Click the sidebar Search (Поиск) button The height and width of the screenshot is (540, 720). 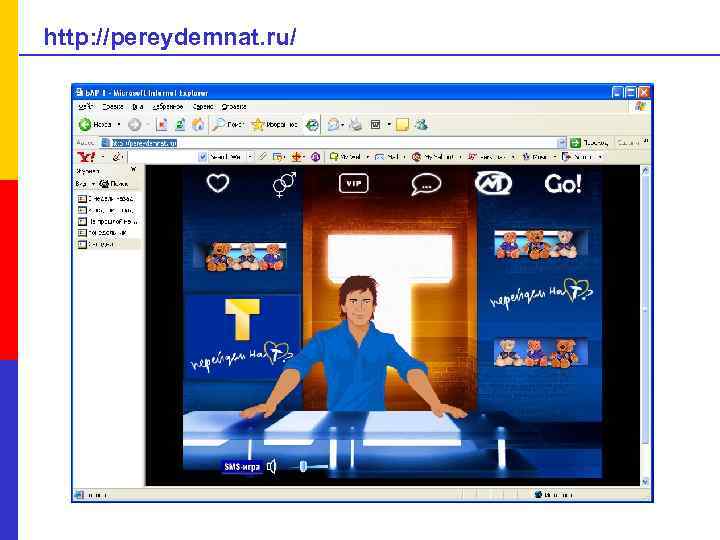(x=113, y=184)
